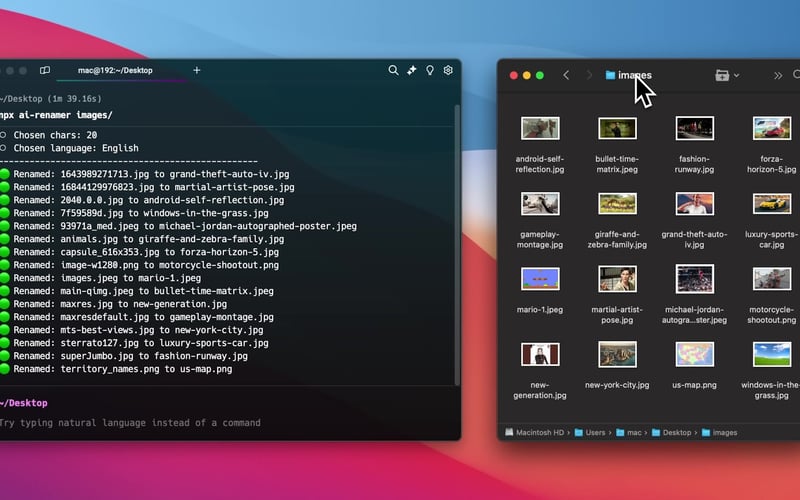Click the lightbulb icon in terminal toolbar
The image size is (800, 500).
pos(430,70)
